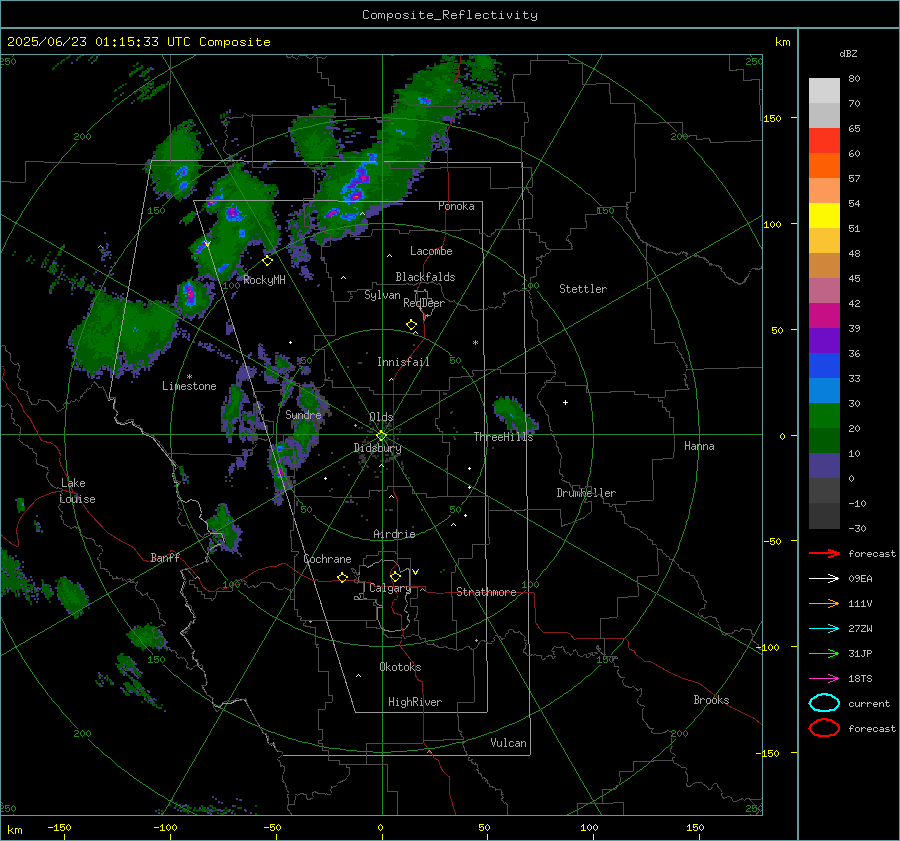Click the Brooks label
The image size is (900, 841).
(x=711, y=700)
